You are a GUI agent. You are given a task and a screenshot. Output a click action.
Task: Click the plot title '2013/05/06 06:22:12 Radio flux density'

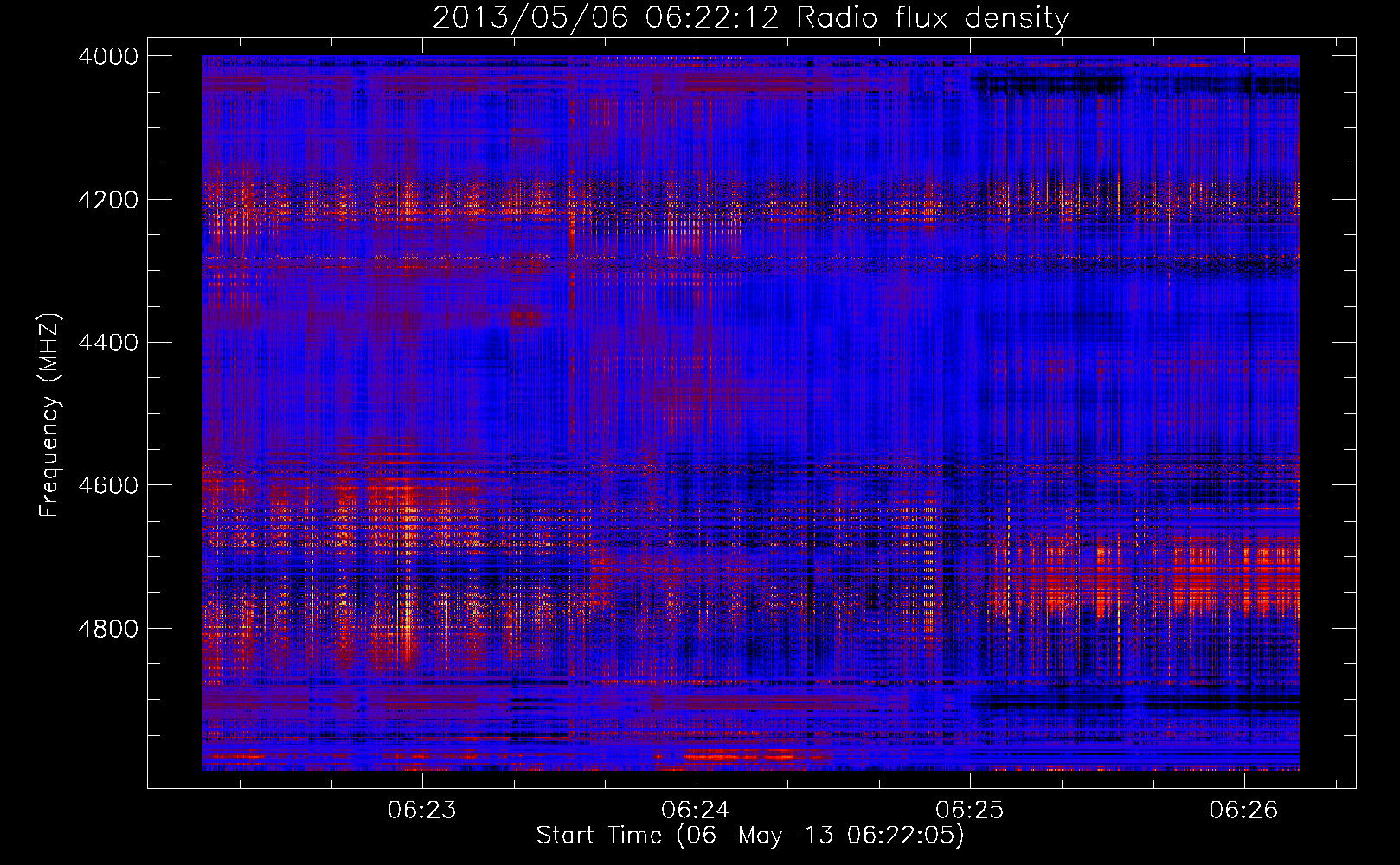point(750,17)
